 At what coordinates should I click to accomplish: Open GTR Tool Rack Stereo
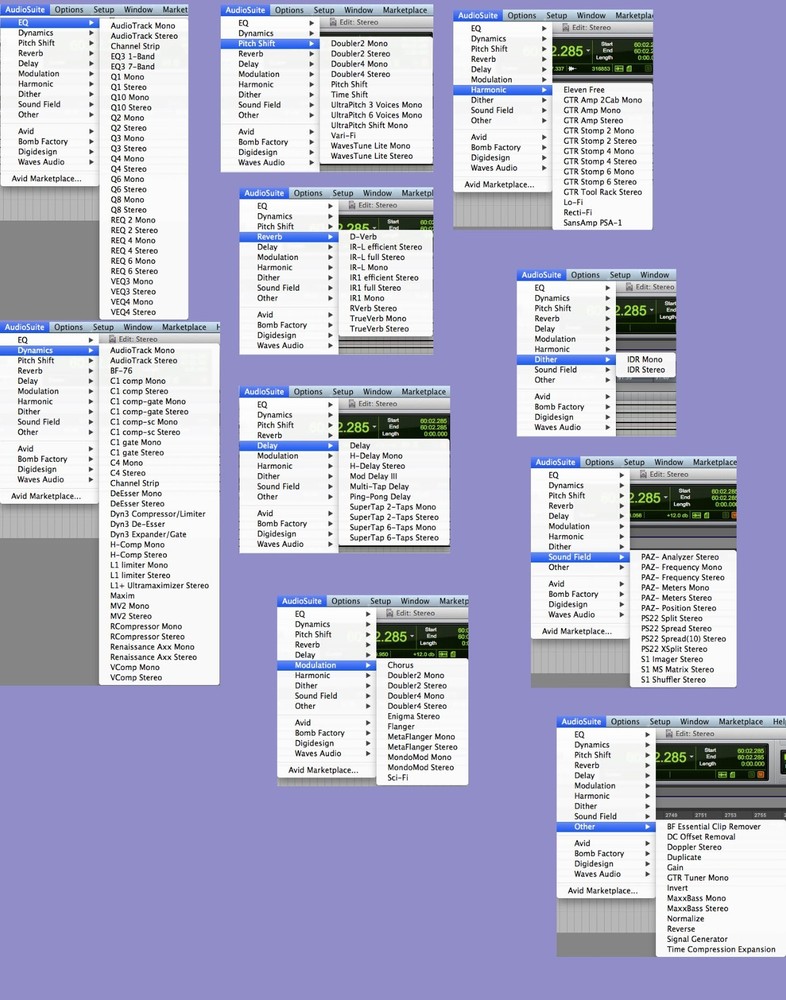(x=603, y=191)
